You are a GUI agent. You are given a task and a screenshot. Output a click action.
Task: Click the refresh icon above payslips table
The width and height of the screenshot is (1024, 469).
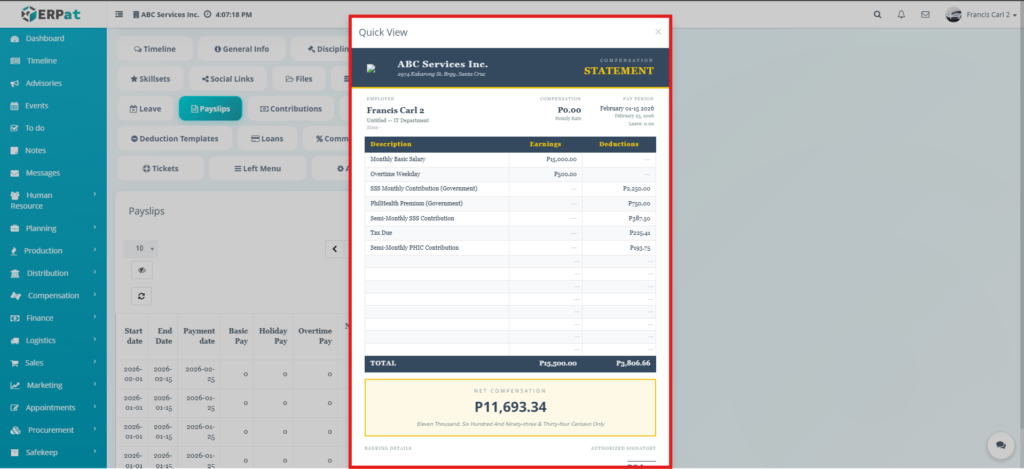click(x=142, y=296)
